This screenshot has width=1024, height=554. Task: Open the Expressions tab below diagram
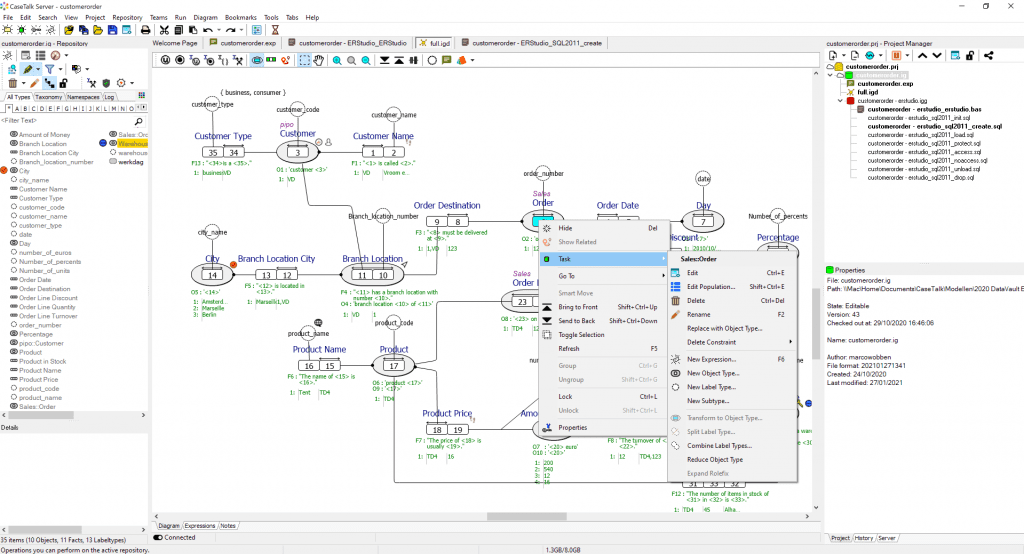coord(200,526)
